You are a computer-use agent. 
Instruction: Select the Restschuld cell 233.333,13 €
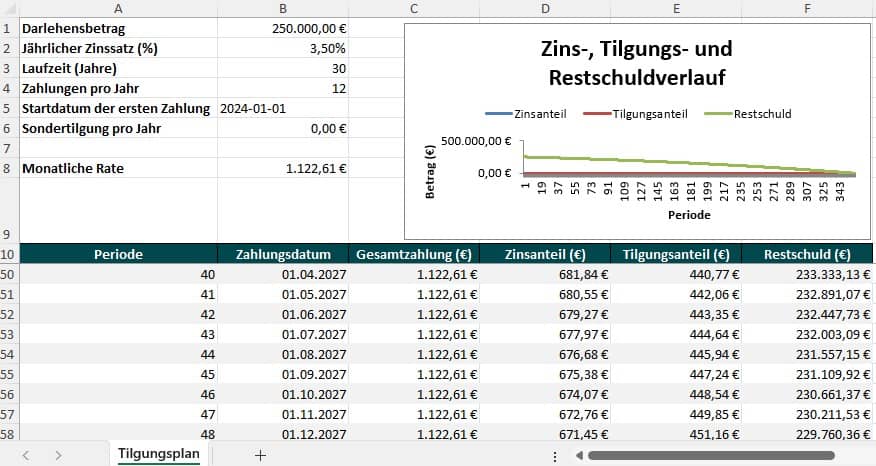(x=807, y=274)
